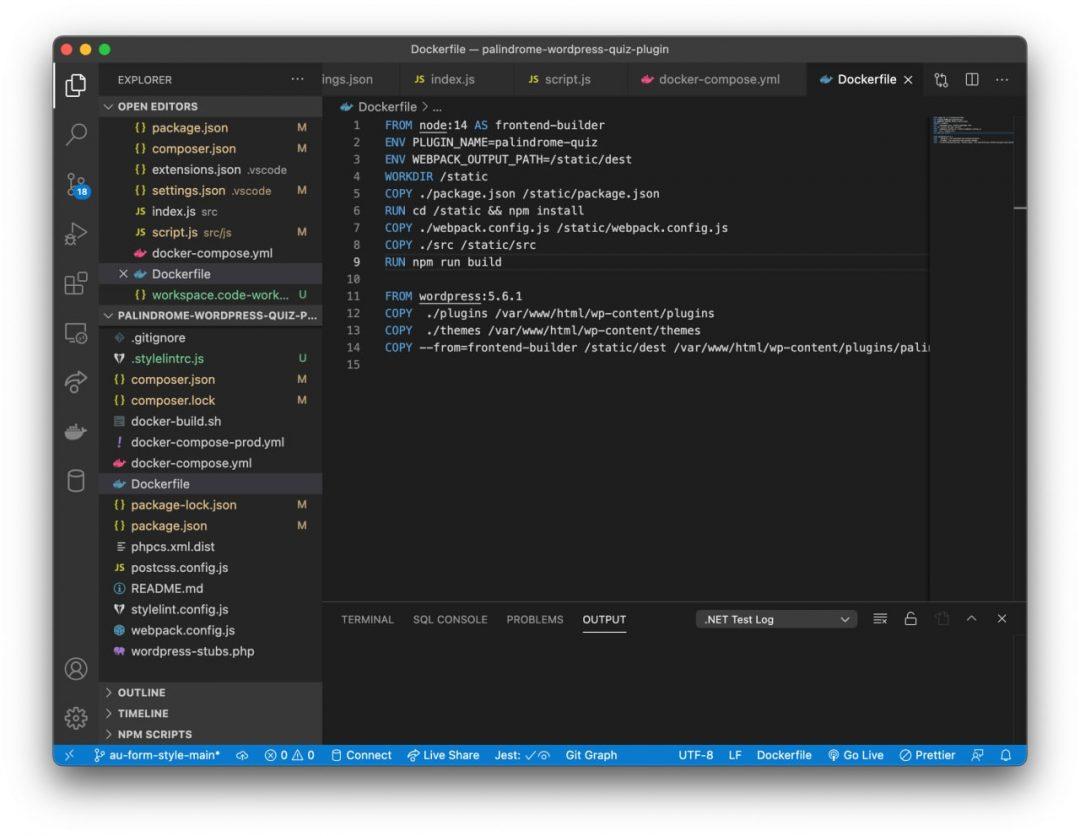Open the Remote Explorer view
Image resolution: width=1080 pixels, height=836 pixels.
[x=76, y=333]
